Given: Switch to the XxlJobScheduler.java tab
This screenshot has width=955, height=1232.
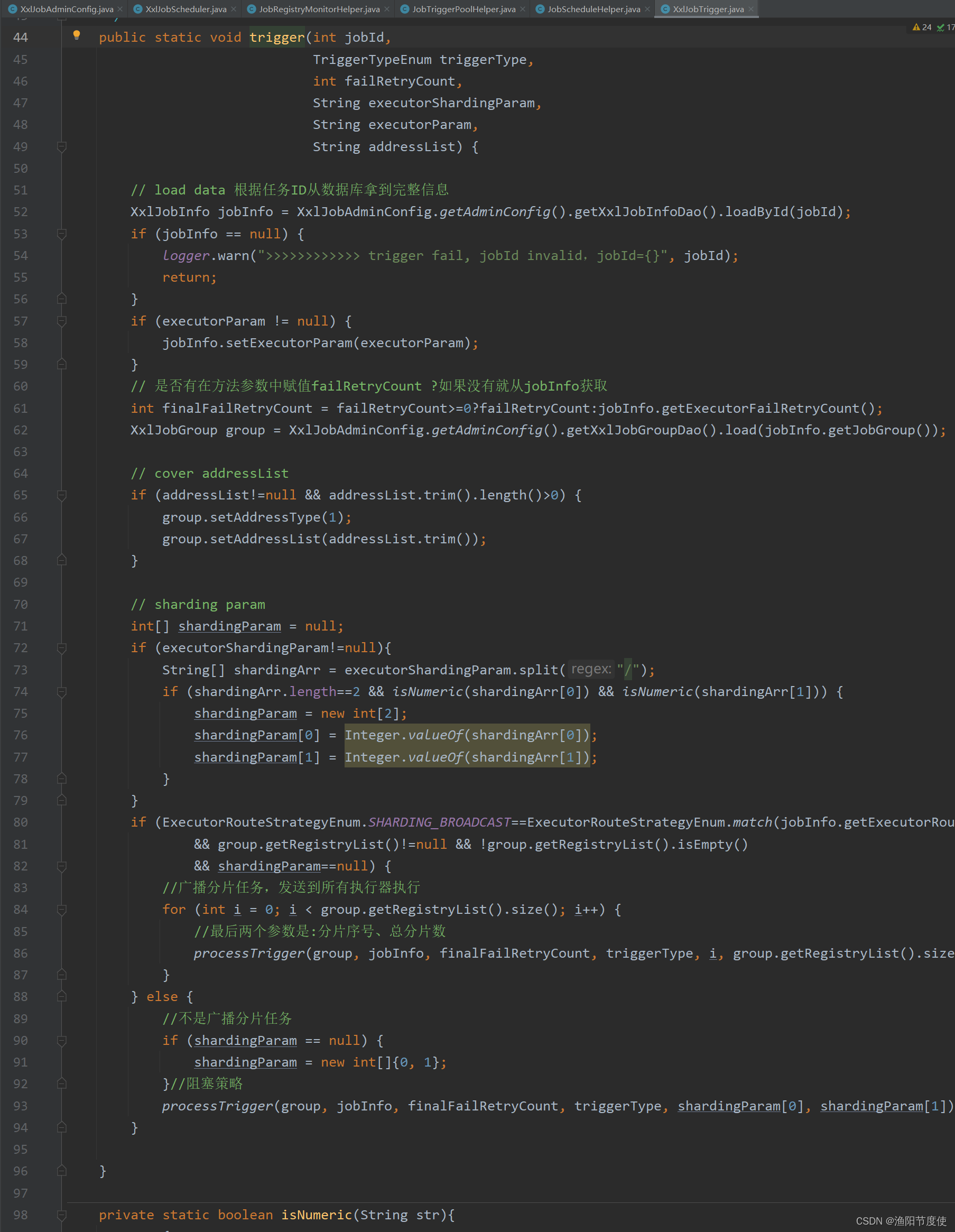Looking at the screenshot, I should (186, 9).
